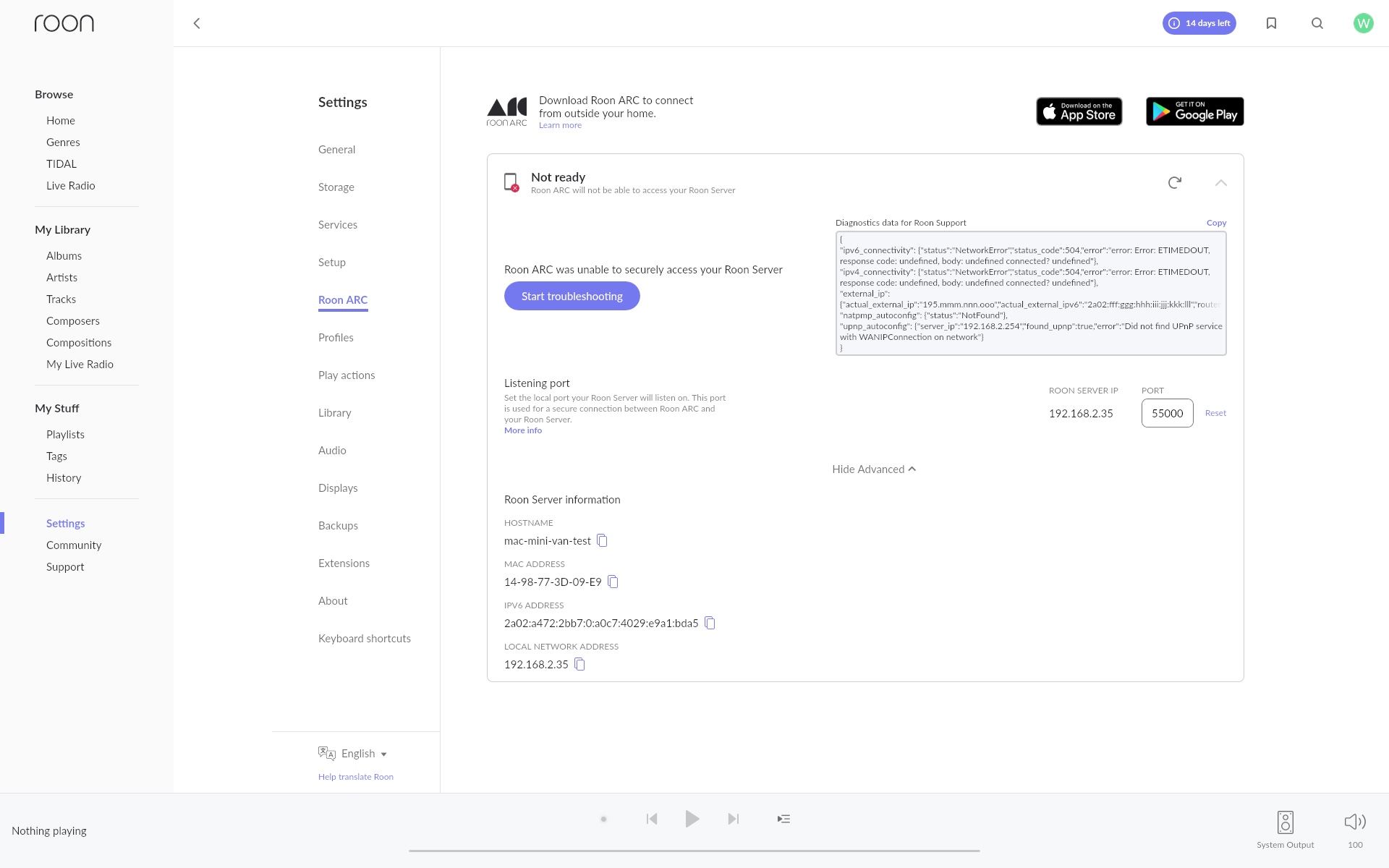Open My Live Radio
This screenshot has width=1389, height=868.
(80, 365)
